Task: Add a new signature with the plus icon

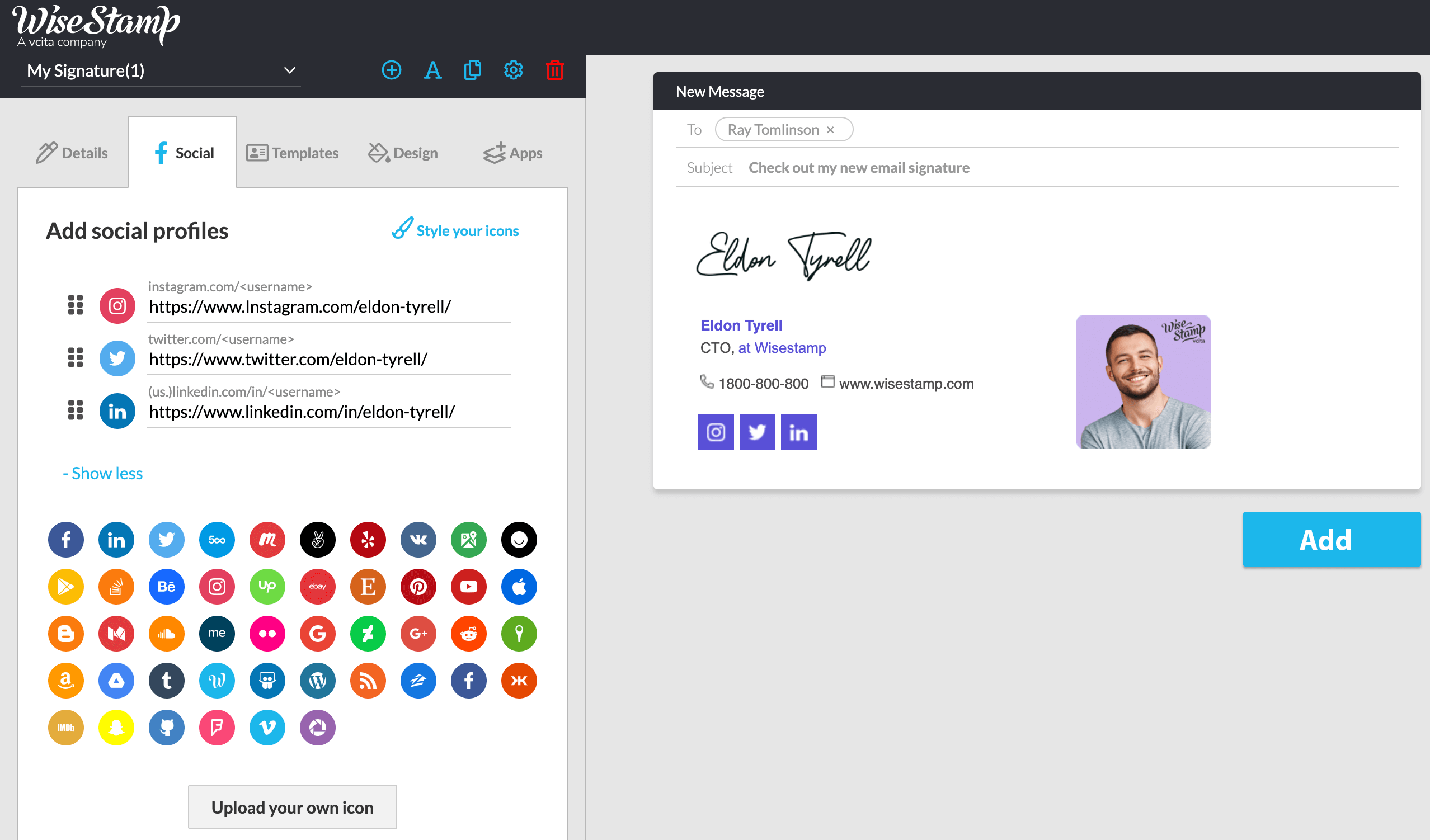Action: click(x=392, y=70)
